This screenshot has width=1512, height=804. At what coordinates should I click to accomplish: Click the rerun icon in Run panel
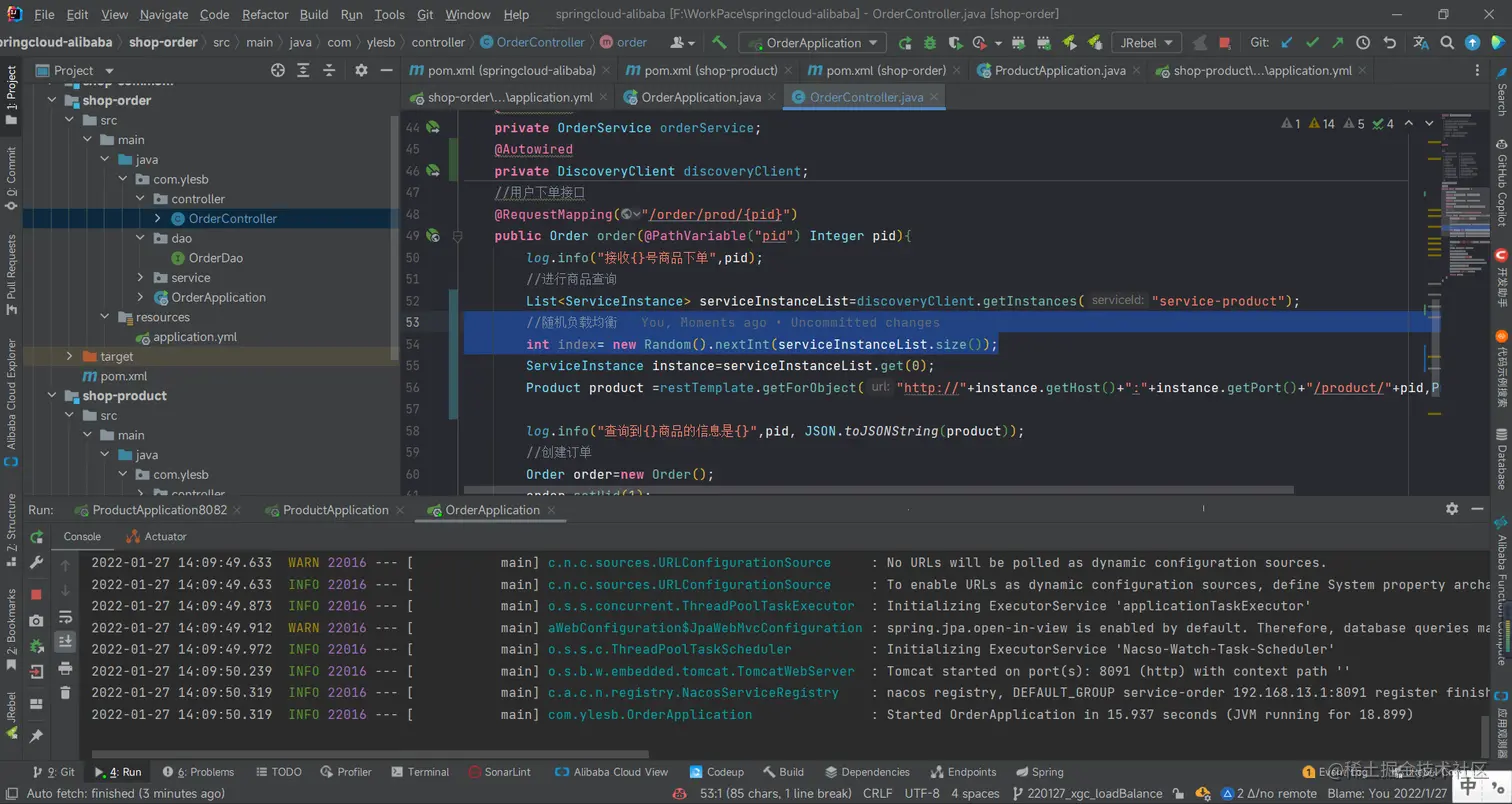click(37, 537)
